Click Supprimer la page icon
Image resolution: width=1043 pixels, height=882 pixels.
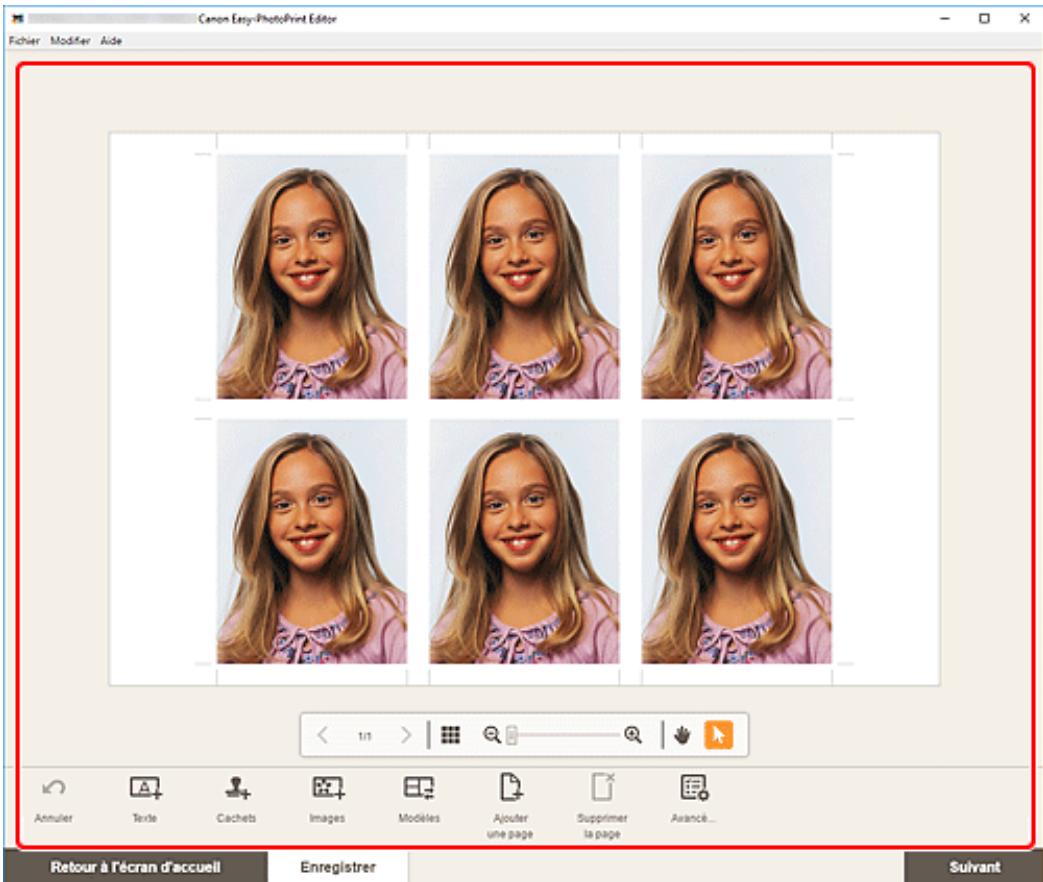pyautogui.click(x=603, y=787)
